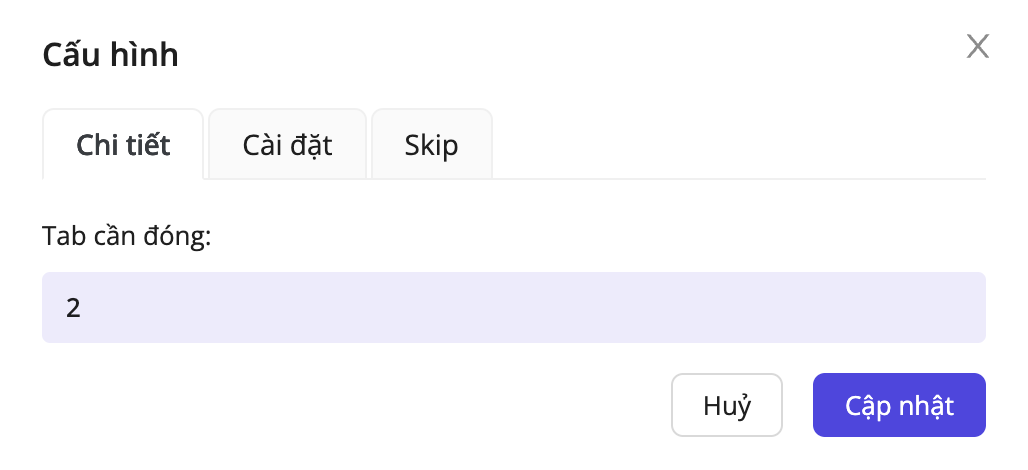This screenshot has width=1028, height=470.
Task: Show the settings tab labeled Cài đặt
Action: [x=287, y=145]
